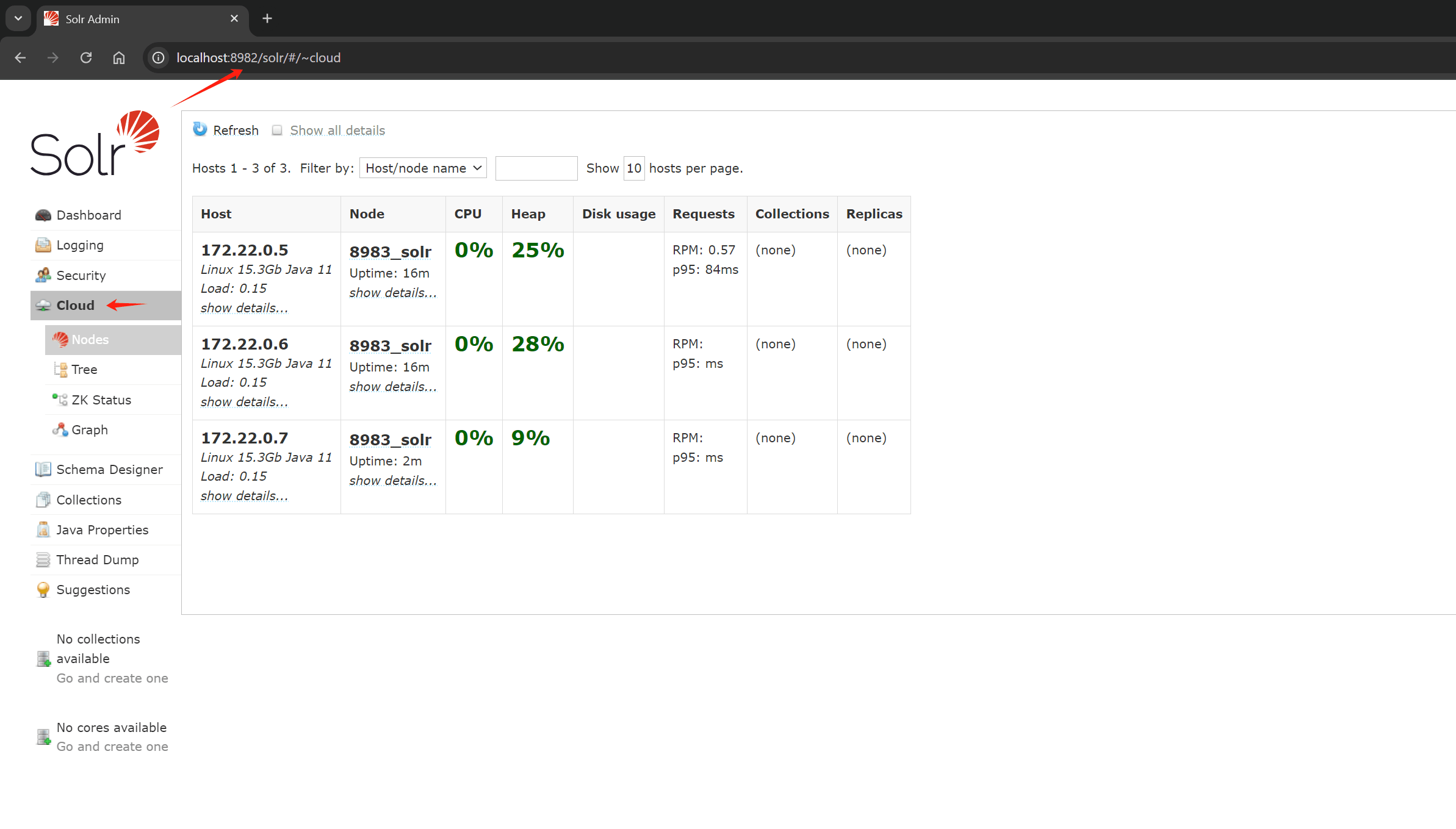This screenshot has width=1456, height=829.
Task: Click the Schema Designer icon
Action: pos(44,469)
